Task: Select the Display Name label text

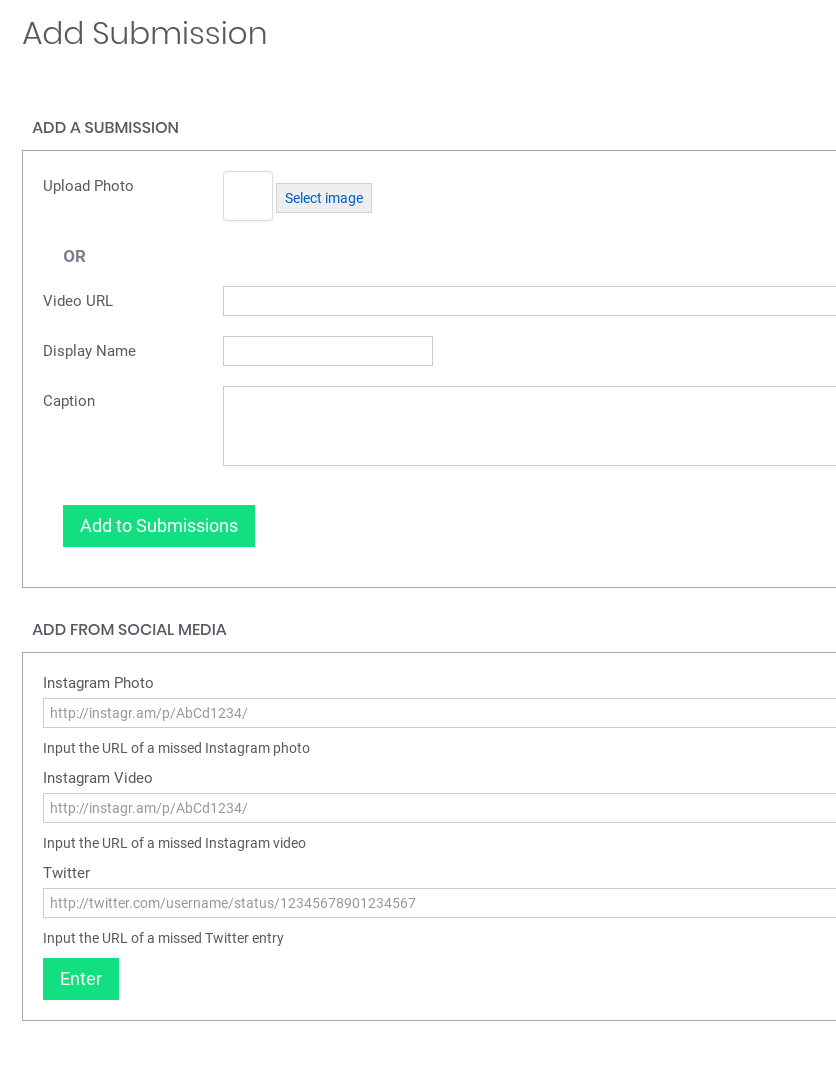Action: [x=89, y=351]
